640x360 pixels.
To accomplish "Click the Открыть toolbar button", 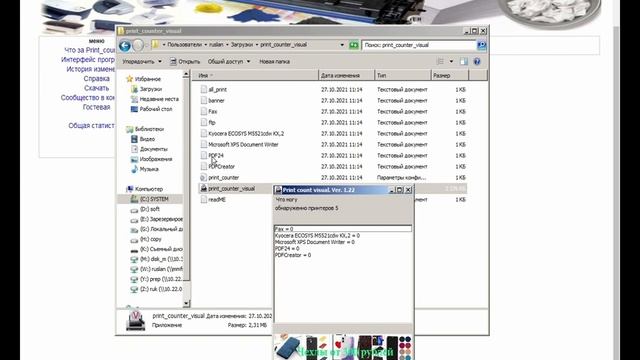I will (x=185, y=62).
